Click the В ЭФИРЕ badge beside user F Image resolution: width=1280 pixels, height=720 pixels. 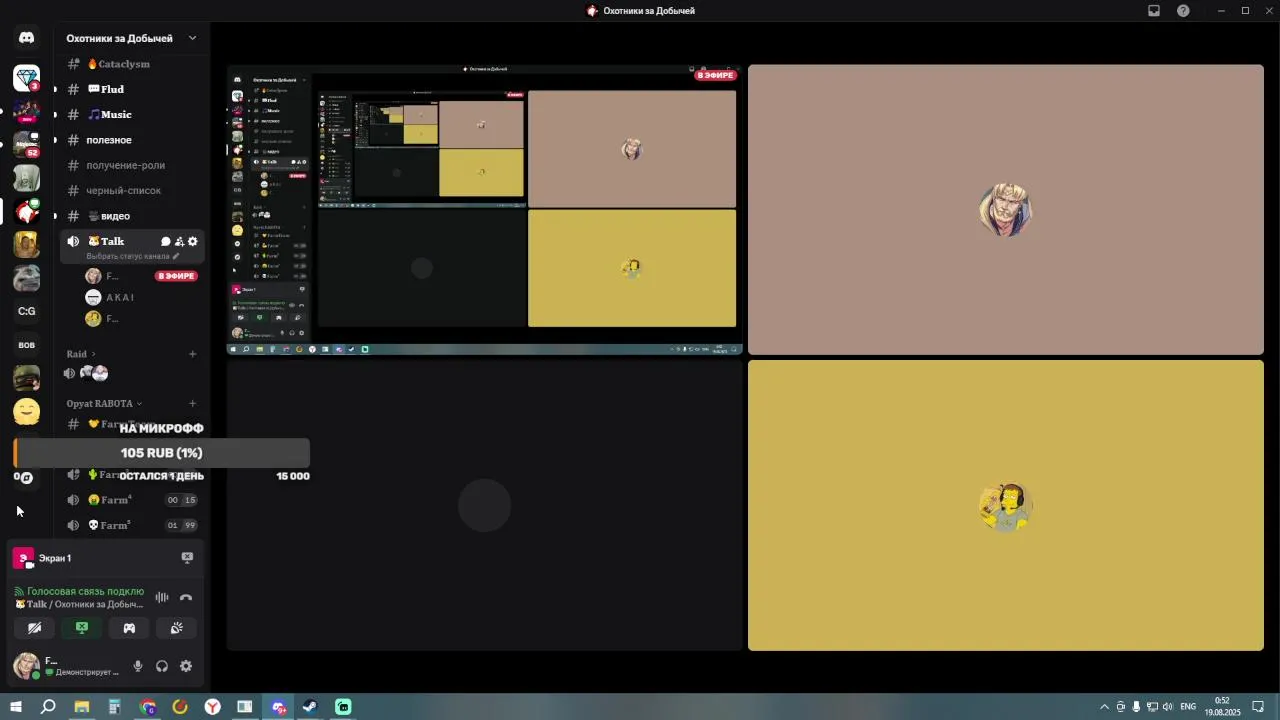click(176, 276)
